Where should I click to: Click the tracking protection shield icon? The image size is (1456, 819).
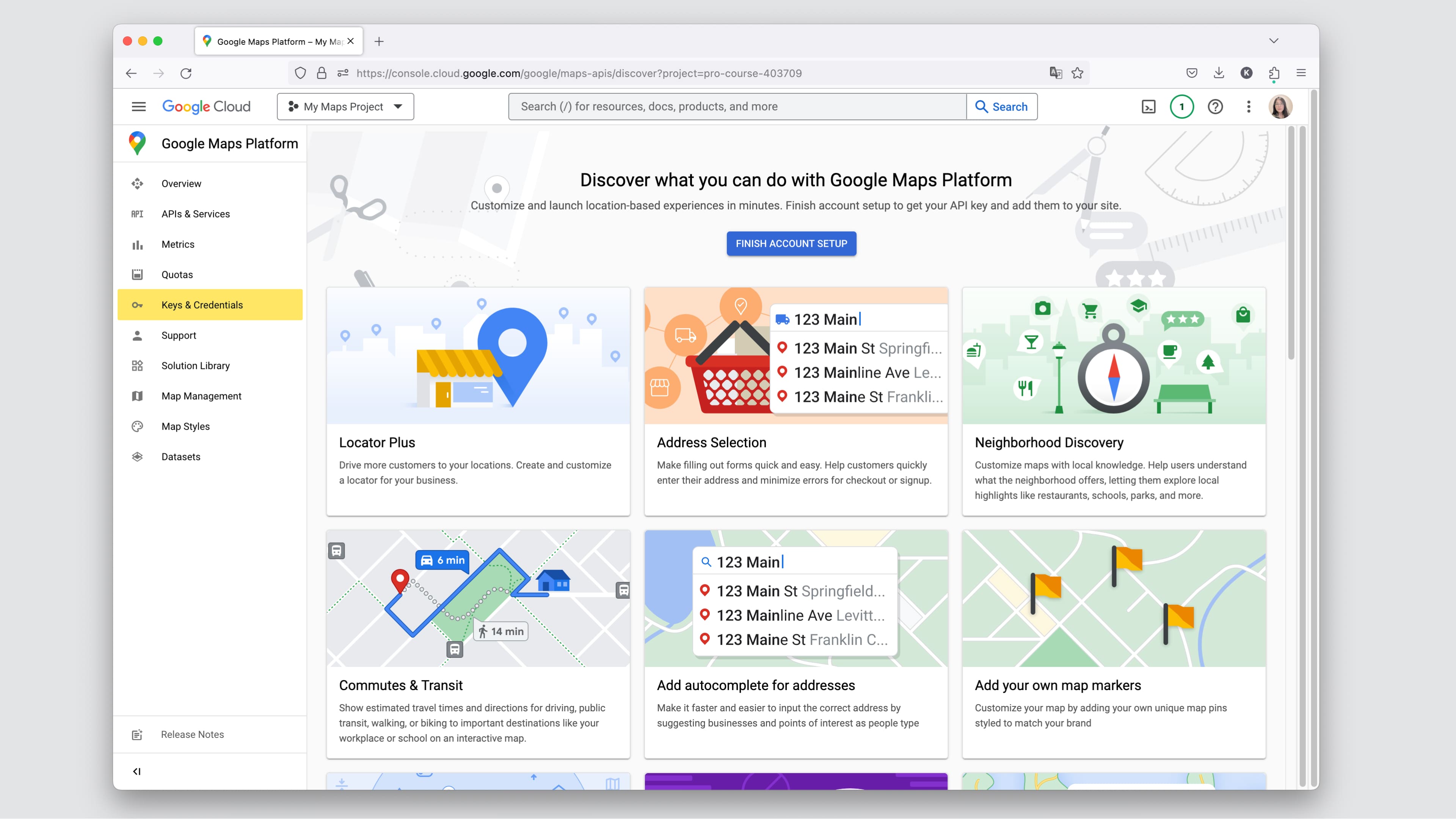(x=300, y=73)
